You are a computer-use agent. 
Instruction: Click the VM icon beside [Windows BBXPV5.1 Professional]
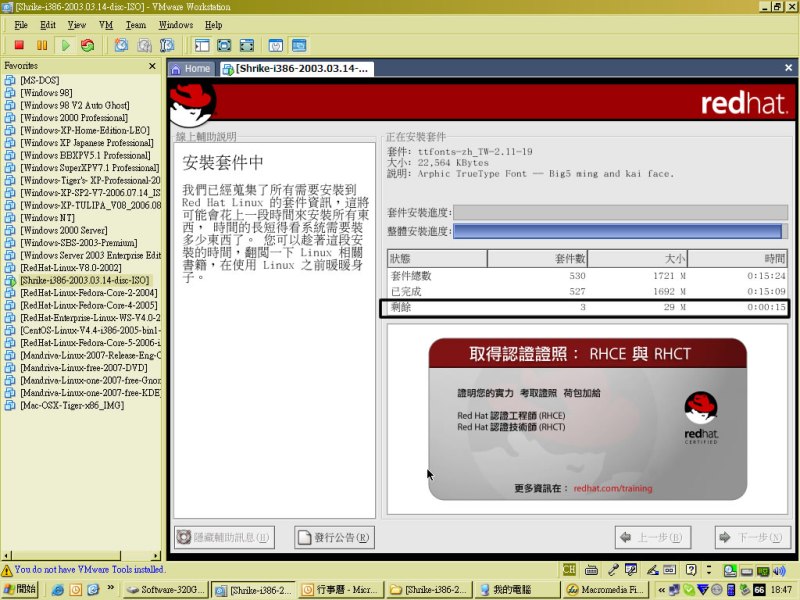click(10, 155)
